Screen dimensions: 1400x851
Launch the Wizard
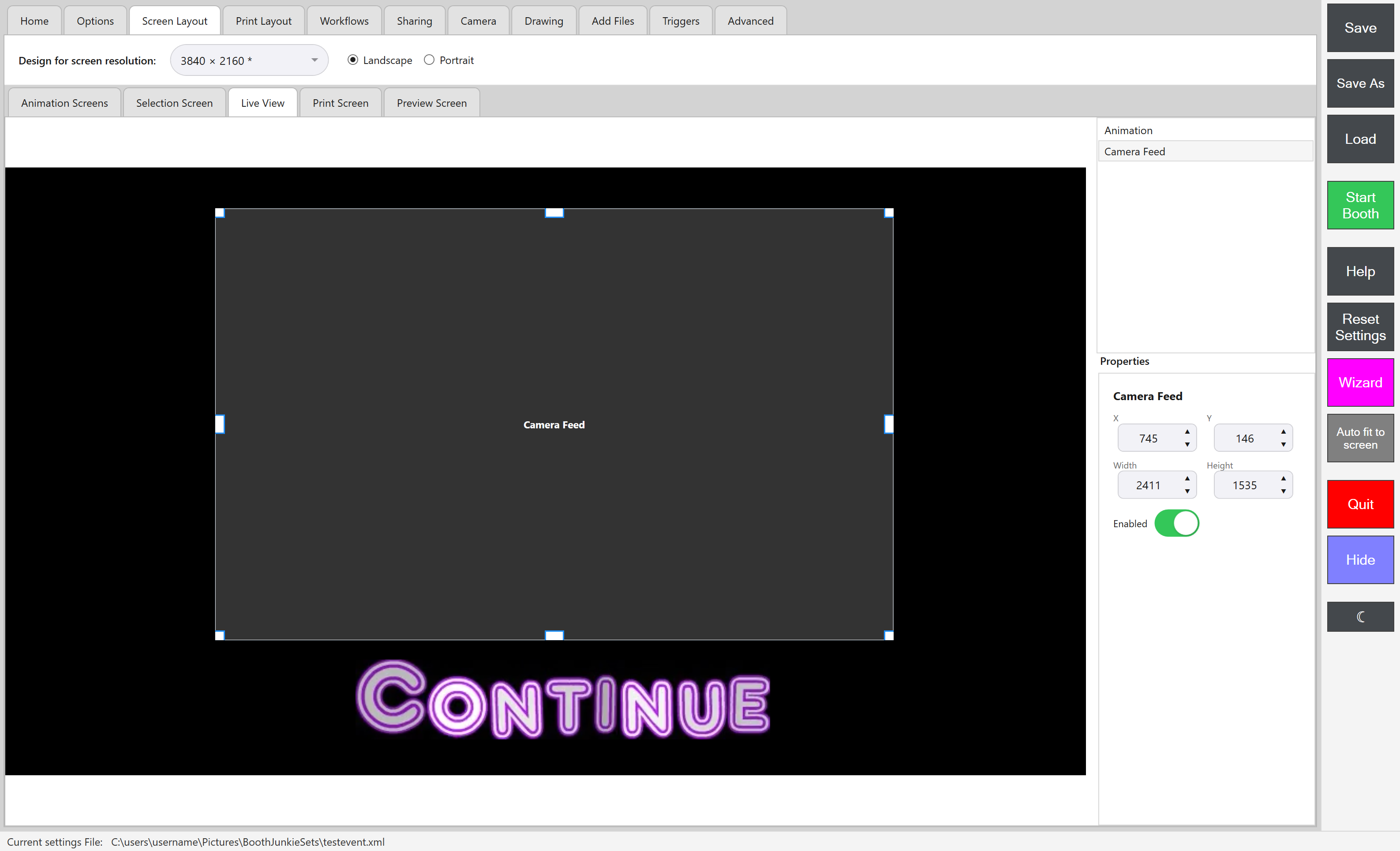1360,382
